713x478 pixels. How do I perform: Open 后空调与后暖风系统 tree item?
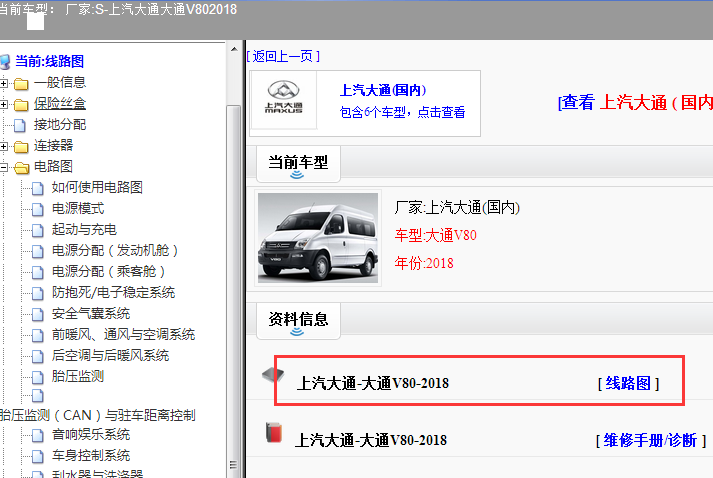click(x=110, y=355)
